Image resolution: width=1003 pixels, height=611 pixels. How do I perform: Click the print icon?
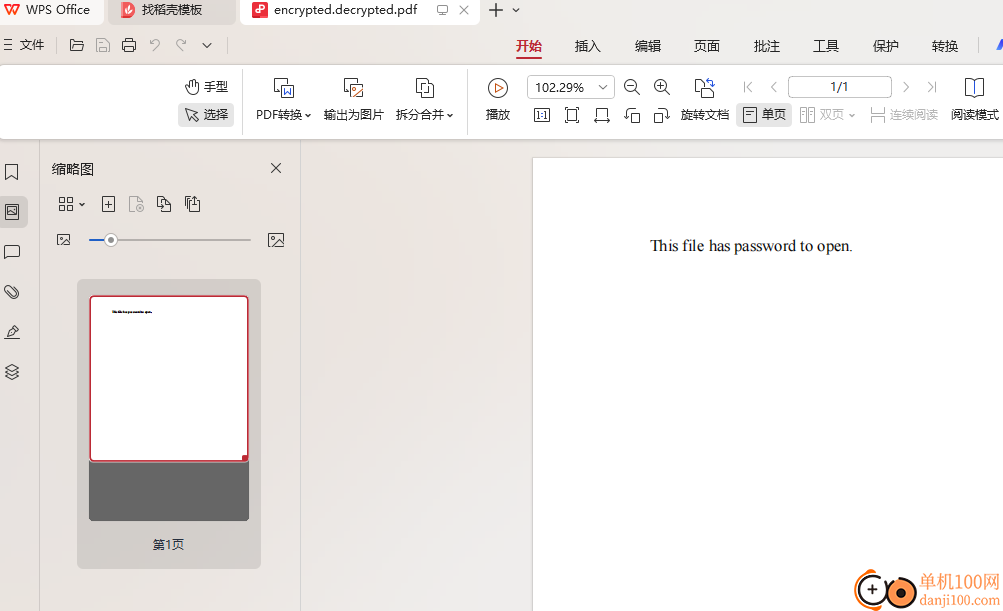129,45
